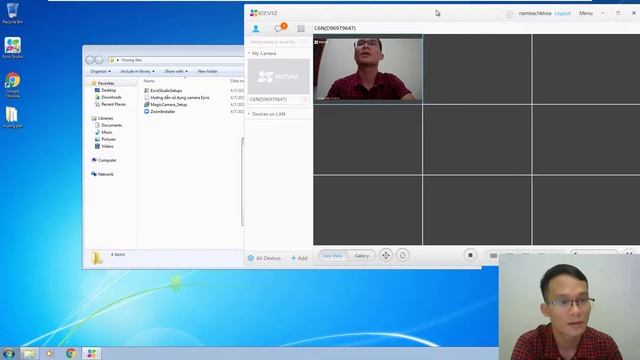Collapse the Devices on LAN section
Viewport: 640px width, 360px height.
click(x=249, y=114)
